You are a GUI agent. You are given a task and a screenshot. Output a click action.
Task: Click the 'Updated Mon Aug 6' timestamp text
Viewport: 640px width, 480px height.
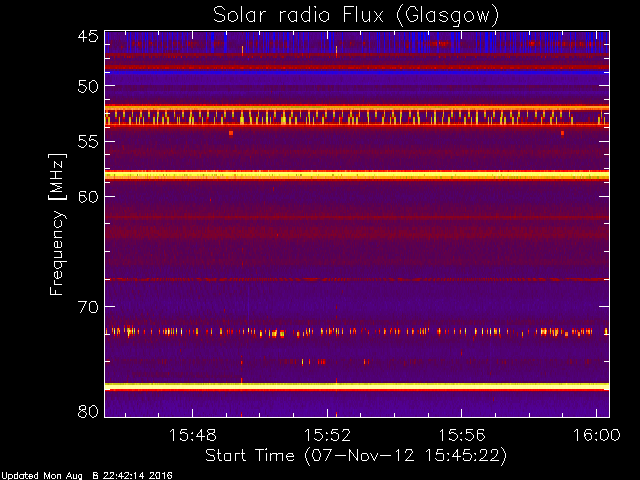click(x=50, y=476)
